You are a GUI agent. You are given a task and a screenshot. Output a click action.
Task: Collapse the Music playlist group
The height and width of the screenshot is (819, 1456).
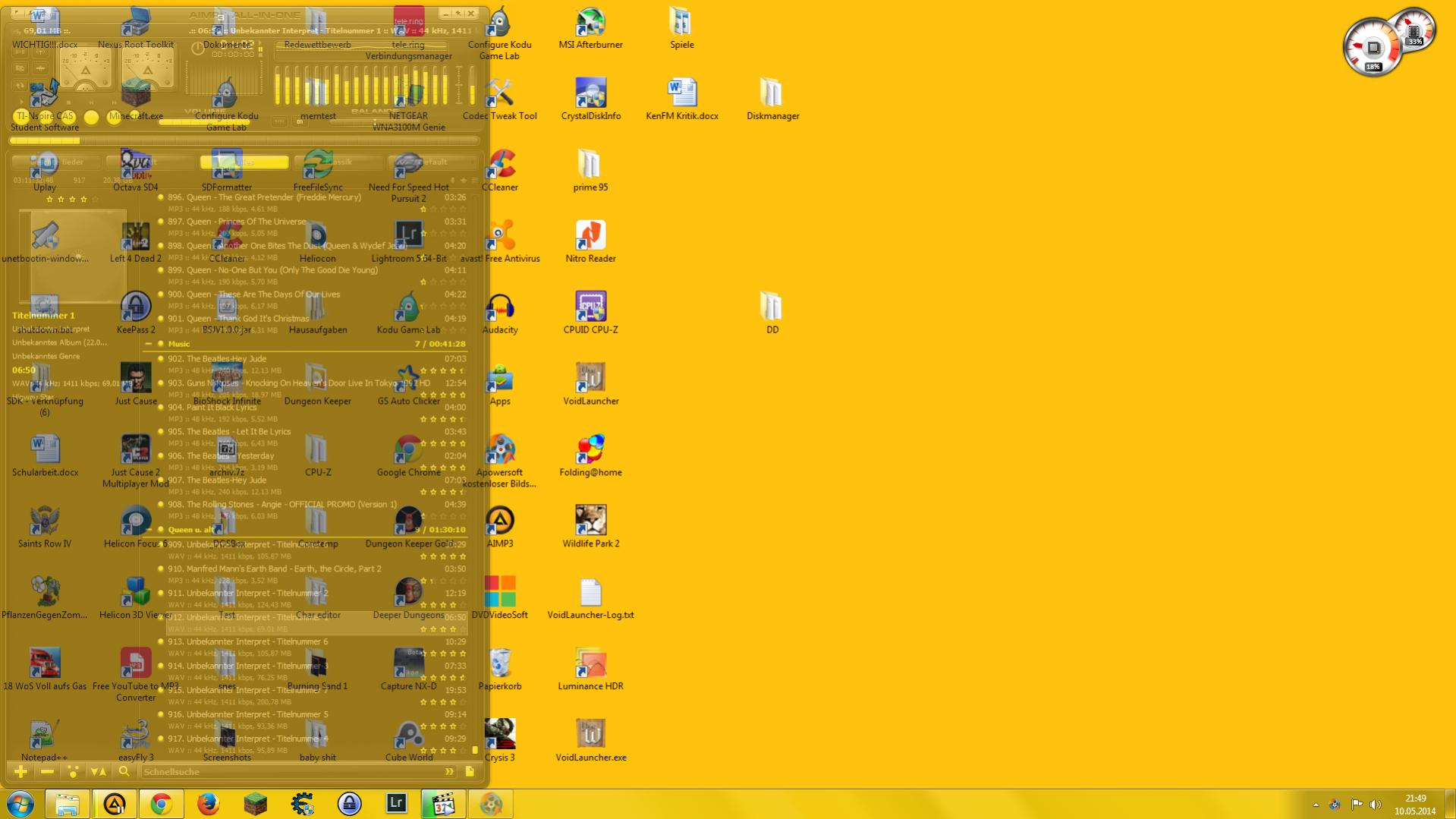click(149, 344)
